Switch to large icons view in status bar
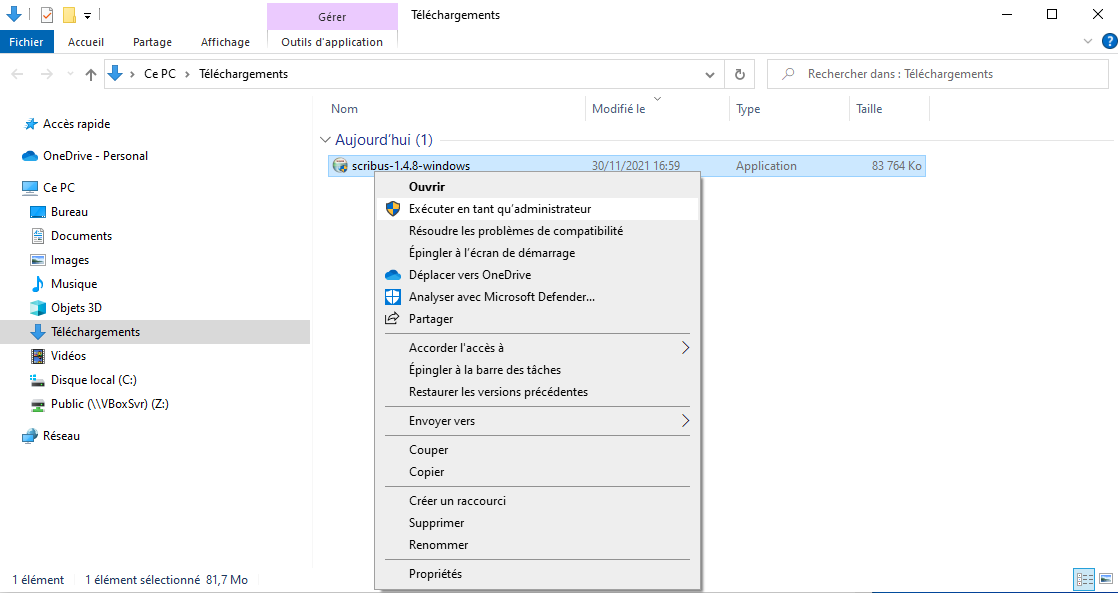 click(x=1105, y=579)
